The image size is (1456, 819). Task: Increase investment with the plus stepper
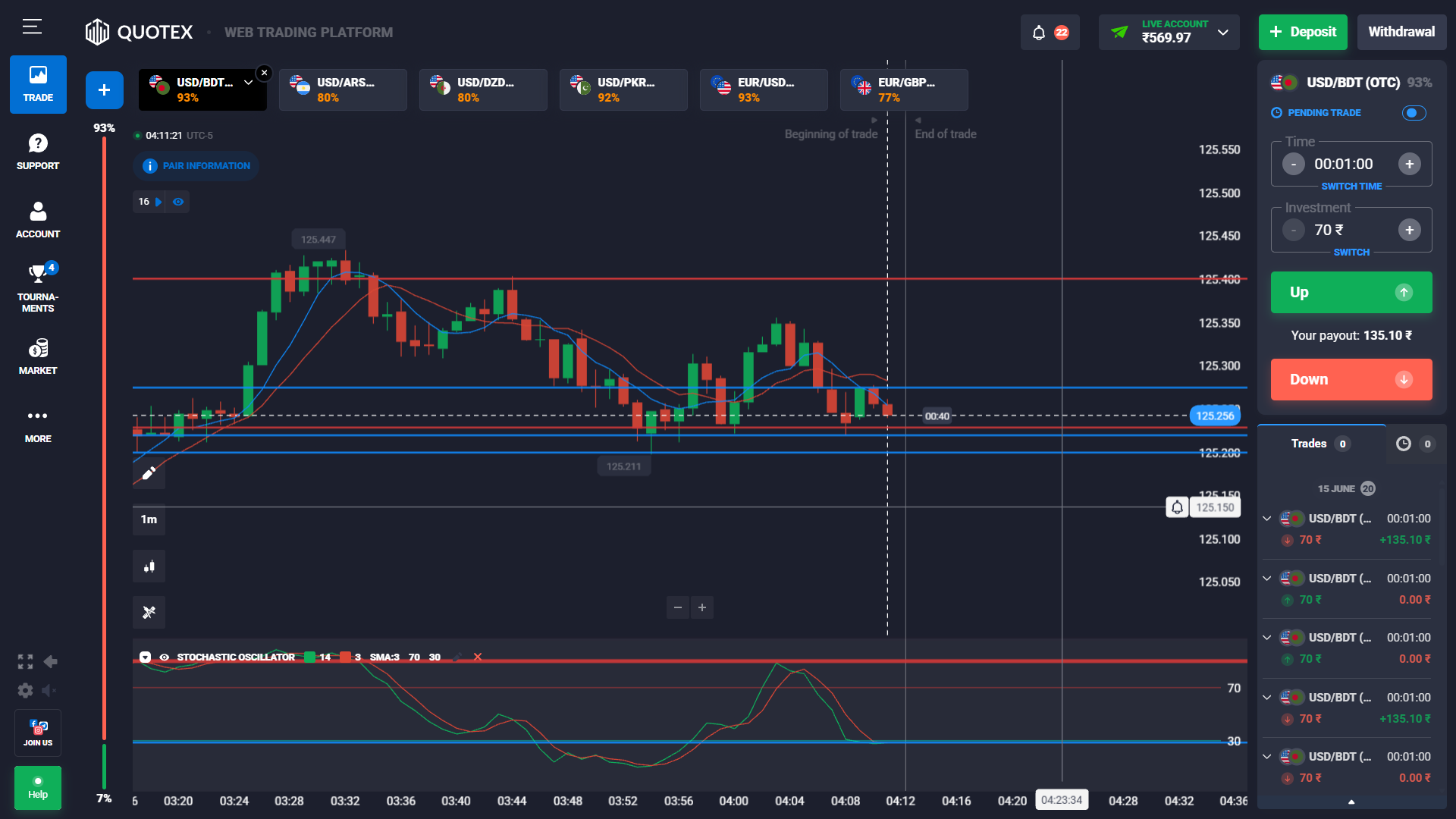click(x=1409, y=230)
